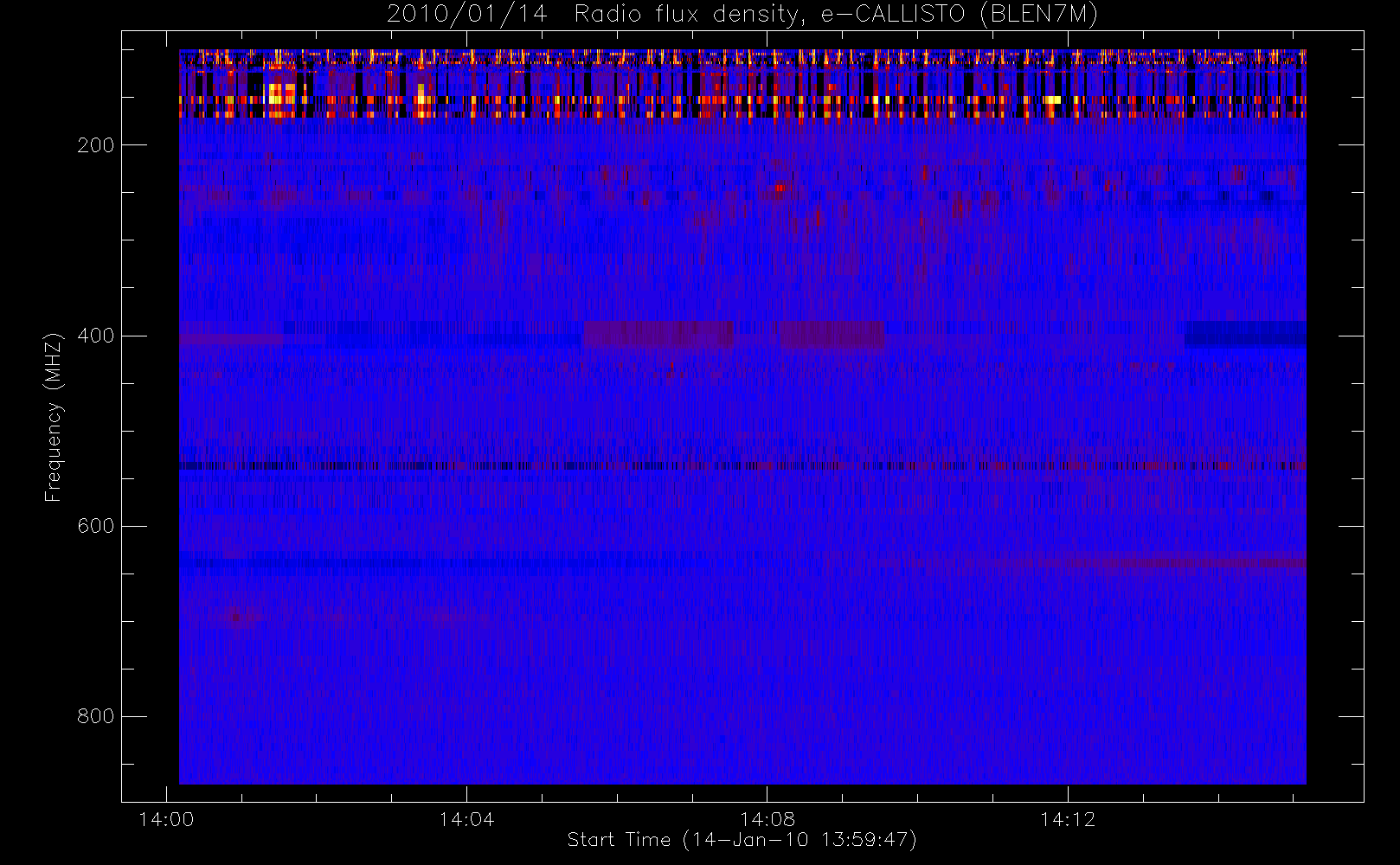Select the Frequency (MHZ) axis label
The height and width of the screenshot is (865, 1400).
tap(54, 417)
